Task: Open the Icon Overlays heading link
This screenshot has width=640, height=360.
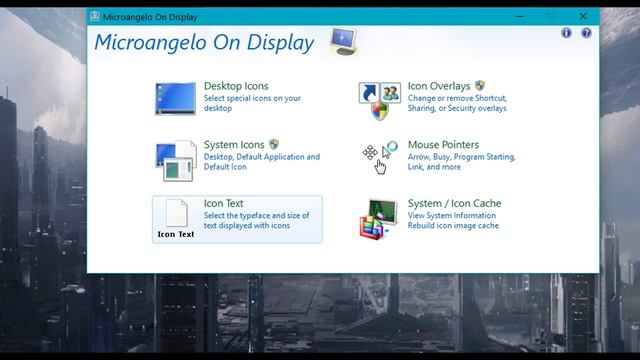Action: pyautogui.click(x=439, y=86)
